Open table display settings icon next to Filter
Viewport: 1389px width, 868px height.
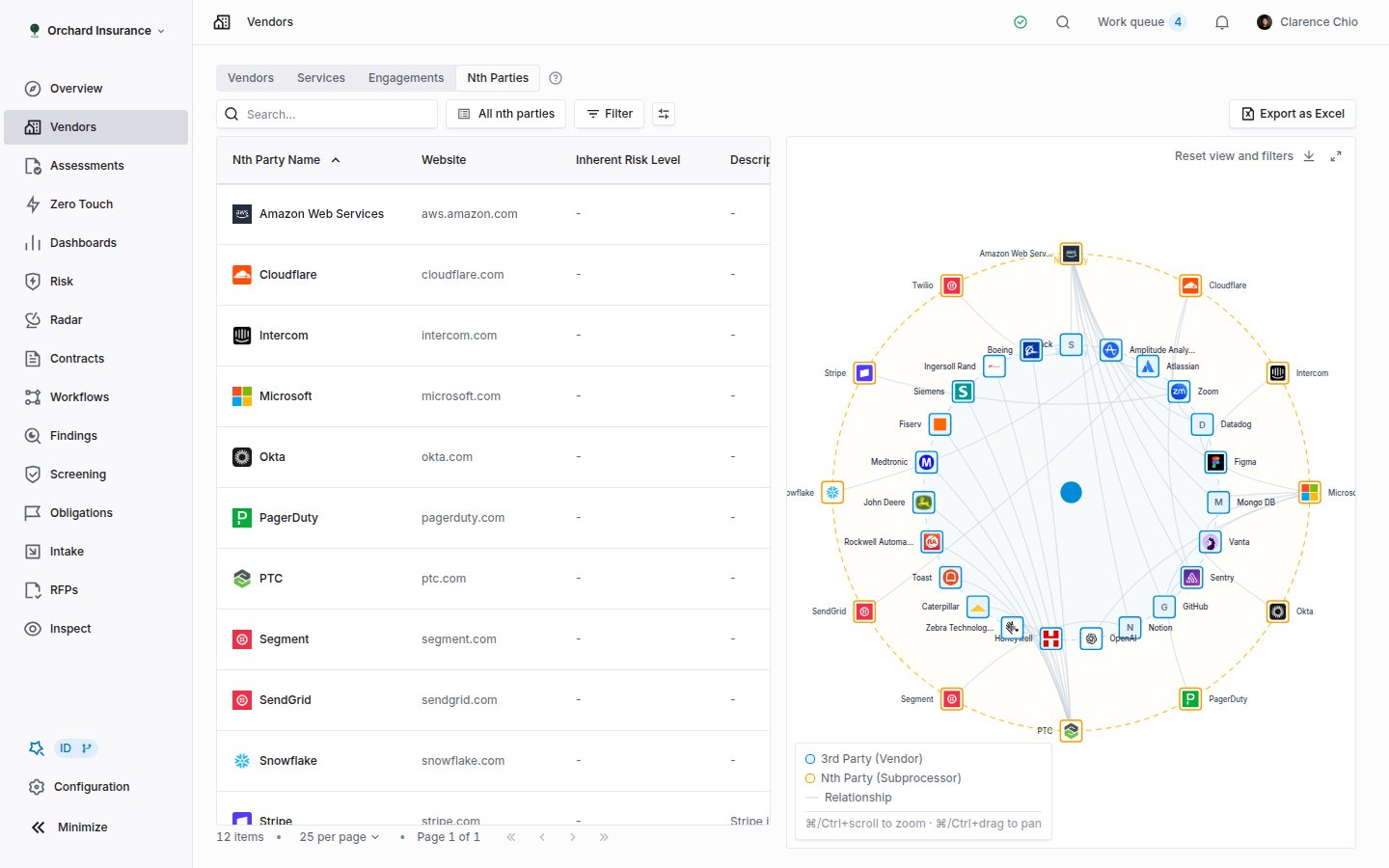[664, 114]
